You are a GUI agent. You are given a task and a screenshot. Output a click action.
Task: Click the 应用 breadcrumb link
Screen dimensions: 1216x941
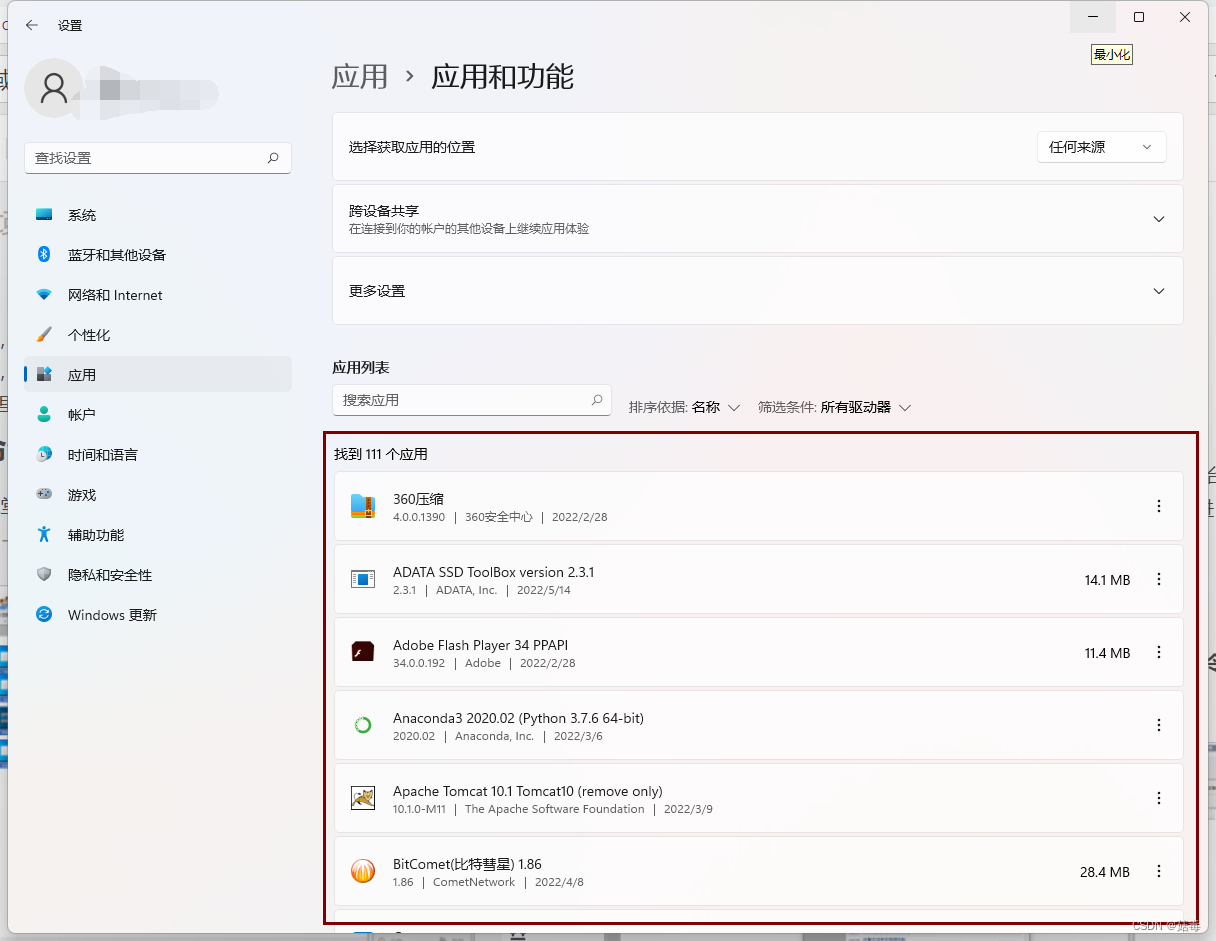point(360,77)
